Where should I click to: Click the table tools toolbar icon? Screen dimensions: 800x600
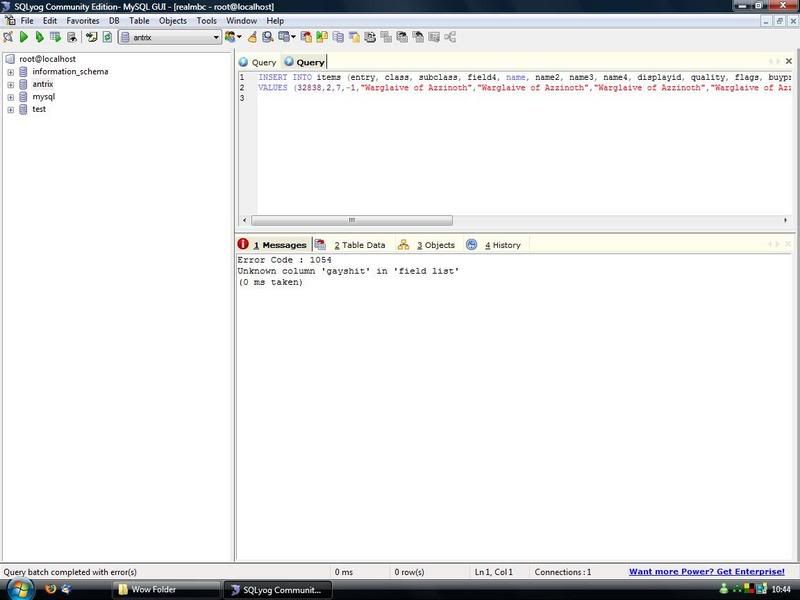click(x=284, y=37)
